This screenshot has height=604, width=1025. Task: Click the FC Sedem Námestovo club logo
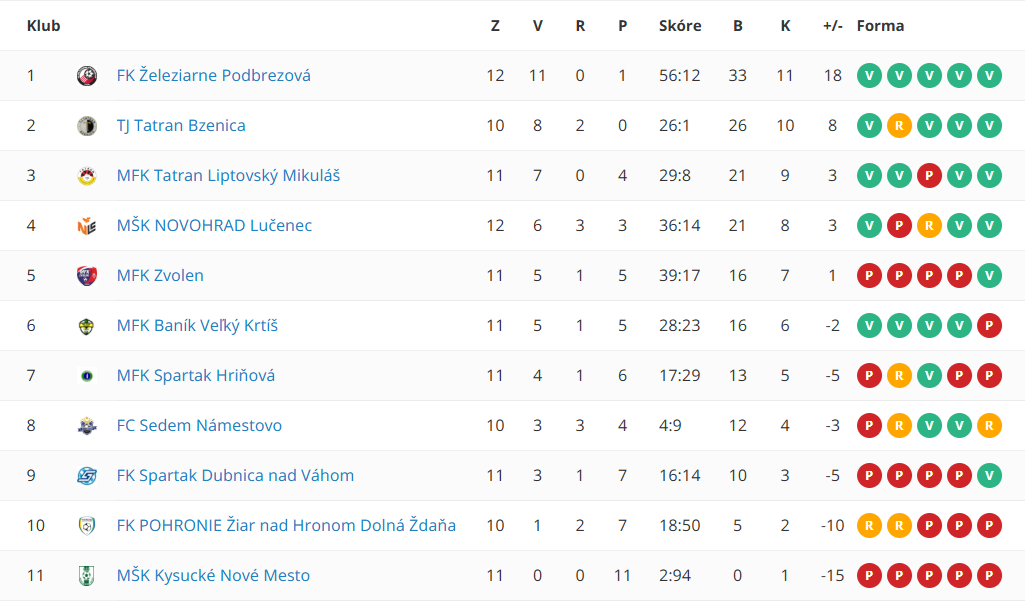click(87, 426)
